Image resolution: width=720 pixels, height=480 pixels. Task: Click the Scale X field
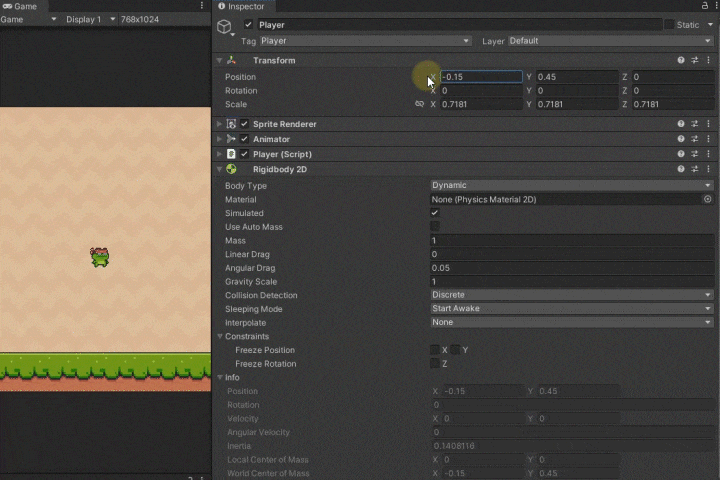[x=481, y=104]
